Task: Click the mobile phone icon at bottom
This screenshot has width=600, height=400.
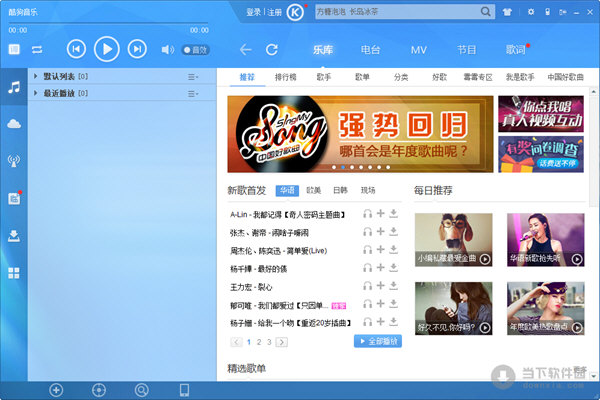Action: coord(184,390)
